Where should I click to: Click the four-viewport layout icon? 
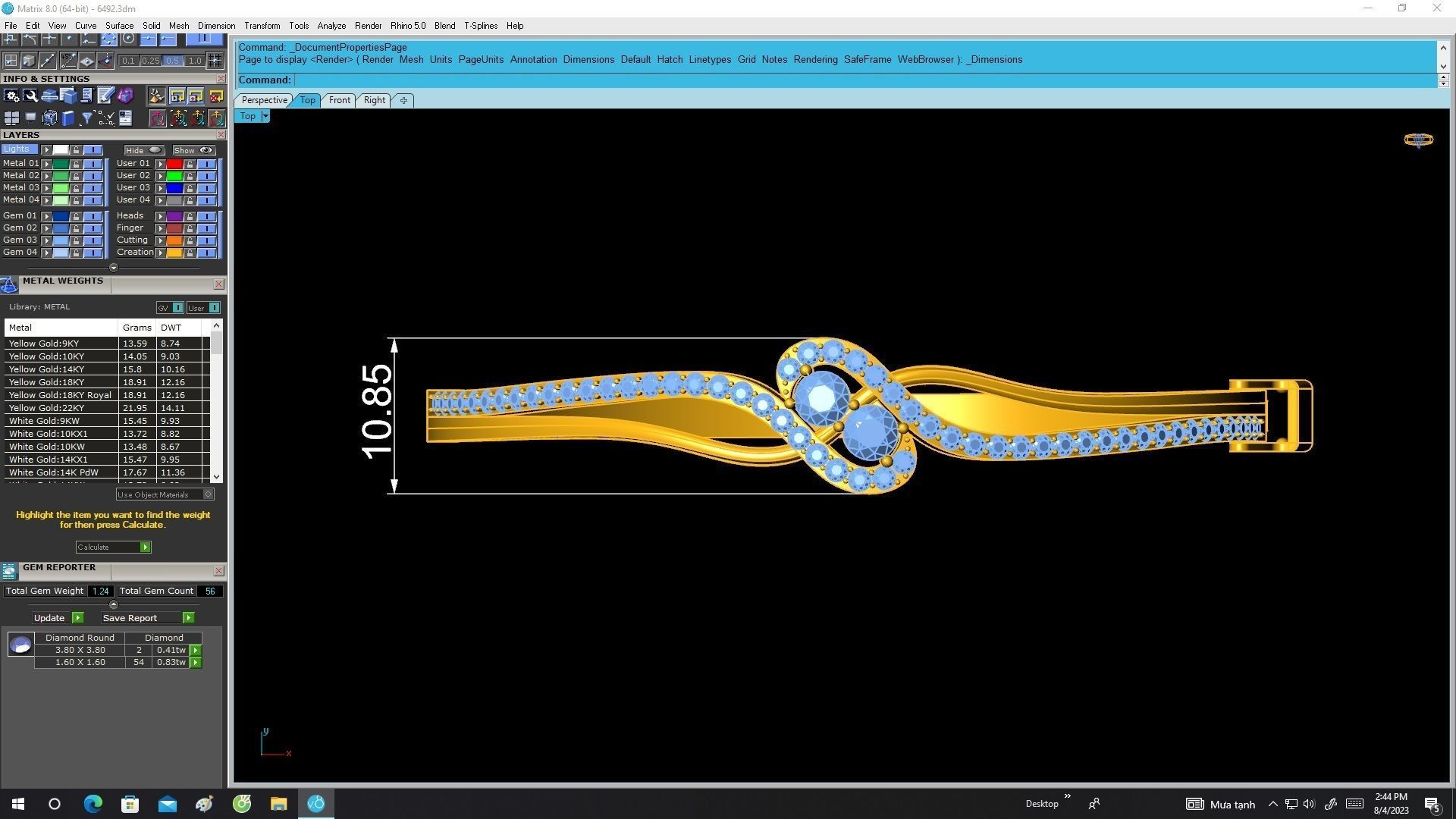pyautogui.click(x=11, y=118)
